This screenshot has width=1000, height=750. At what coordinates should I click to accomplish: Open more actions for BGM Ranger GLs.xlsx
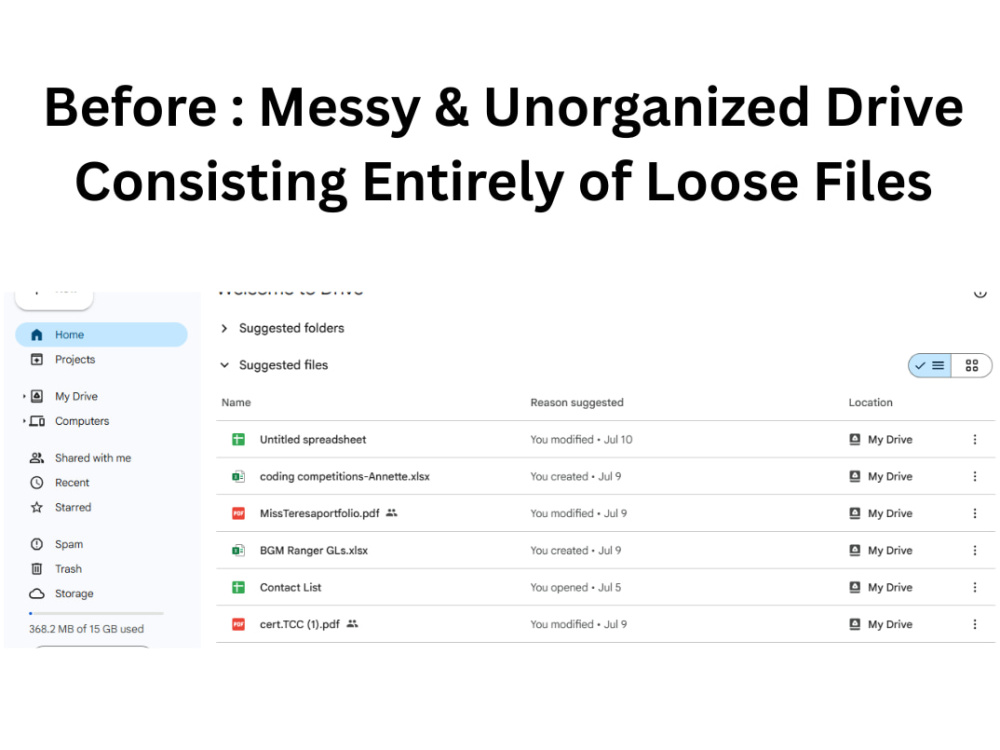tap(974, 551)
